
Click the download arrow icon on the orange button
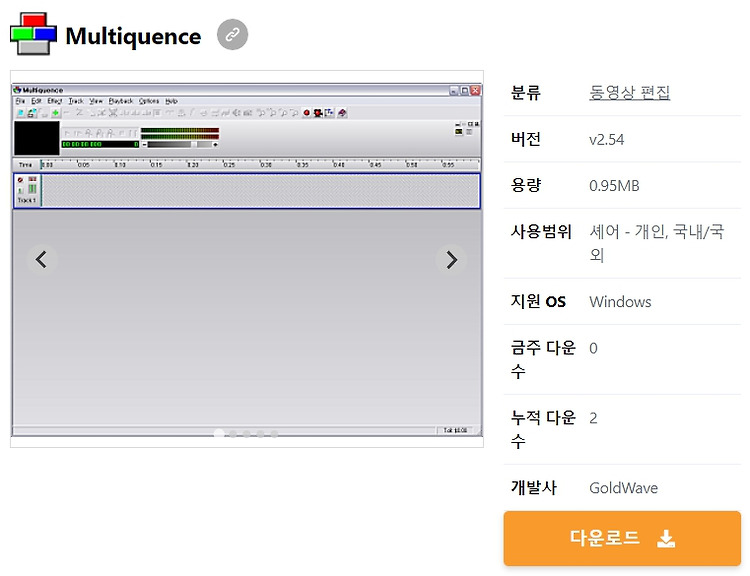coord(666,539)
